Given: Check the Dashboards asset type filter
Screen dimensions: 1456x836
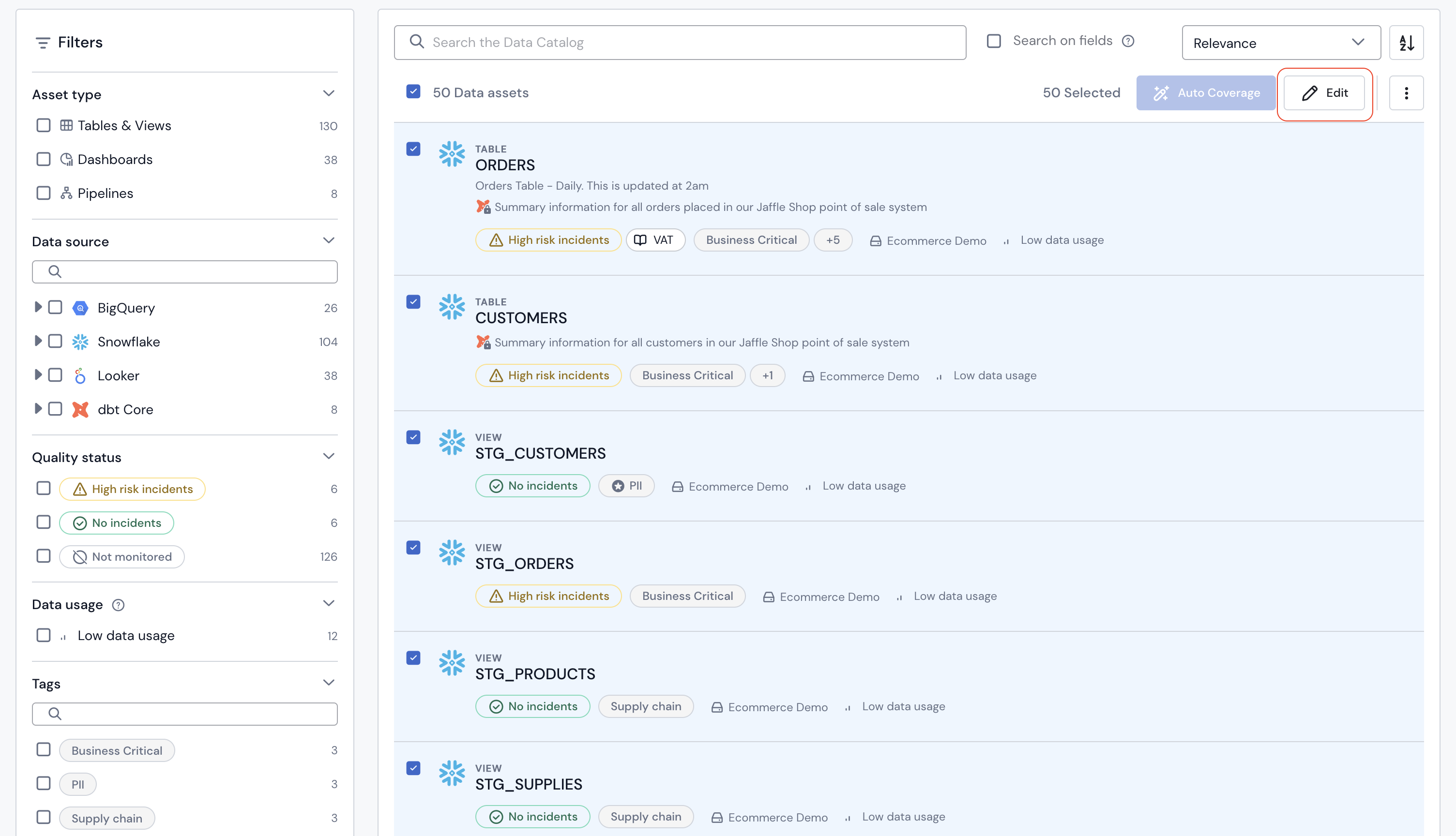Looking at the screenshot, I should point(44,159).
